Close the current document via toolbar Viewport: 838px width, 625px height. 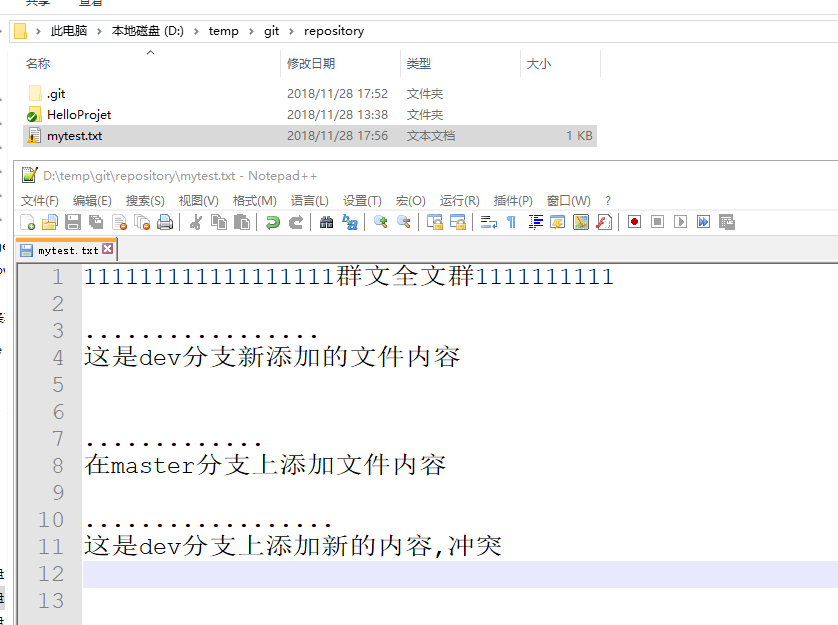pyautogui.click(x=119, y=222)
